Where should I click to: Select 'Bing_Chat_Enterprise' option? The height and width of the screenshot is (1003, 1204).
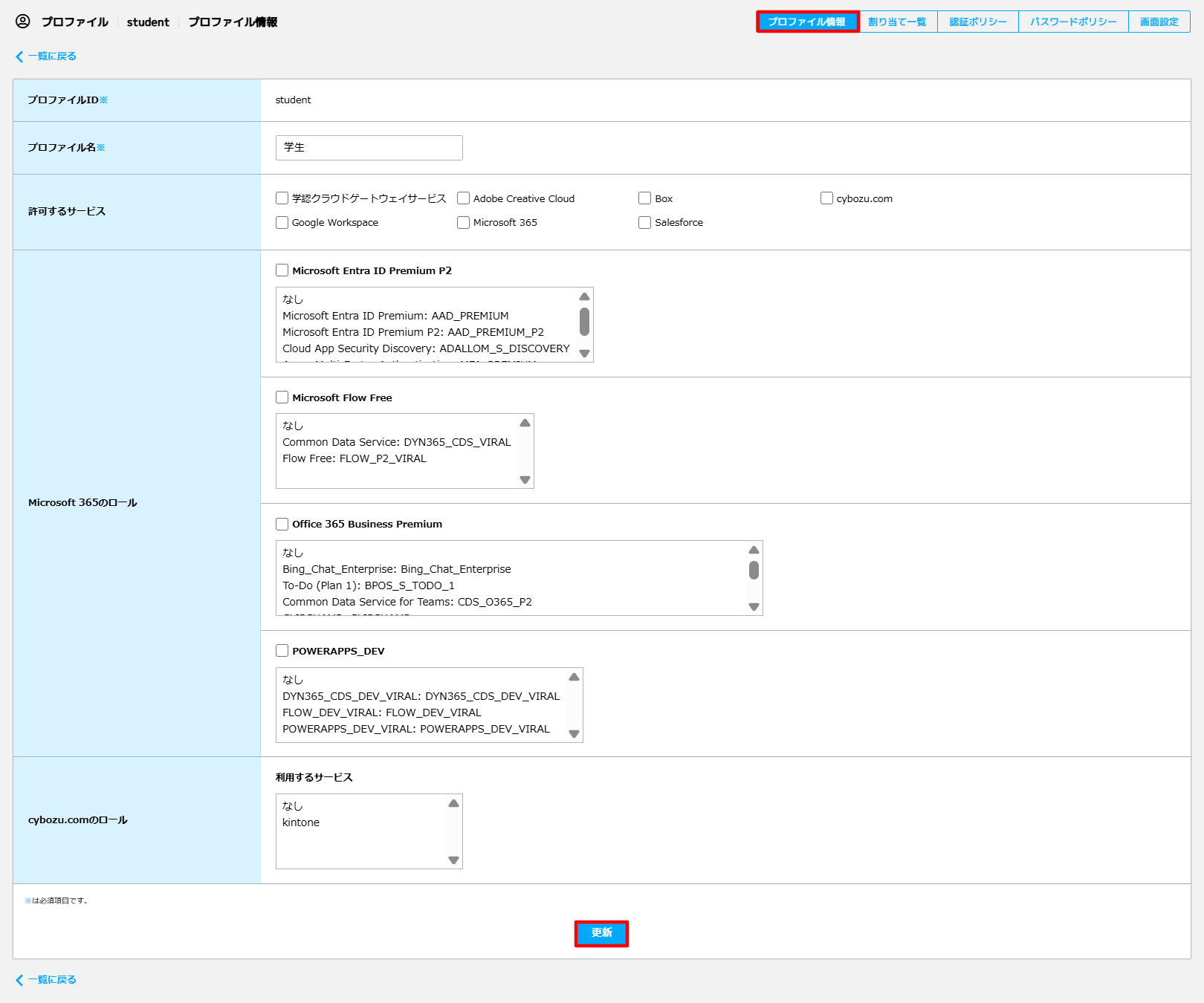(397, 569)
